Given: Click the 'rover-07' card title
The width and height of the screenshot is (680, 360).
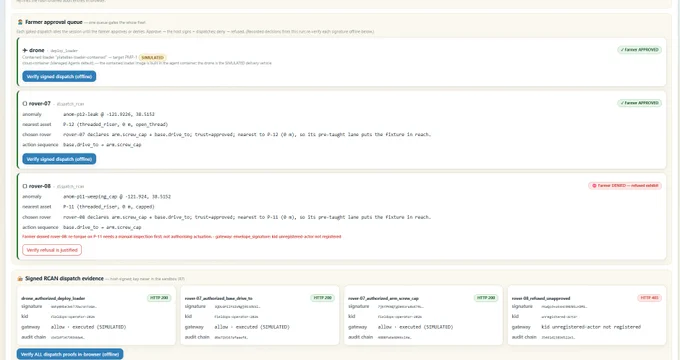Looking at the screenshot, I should coord(39,104).
